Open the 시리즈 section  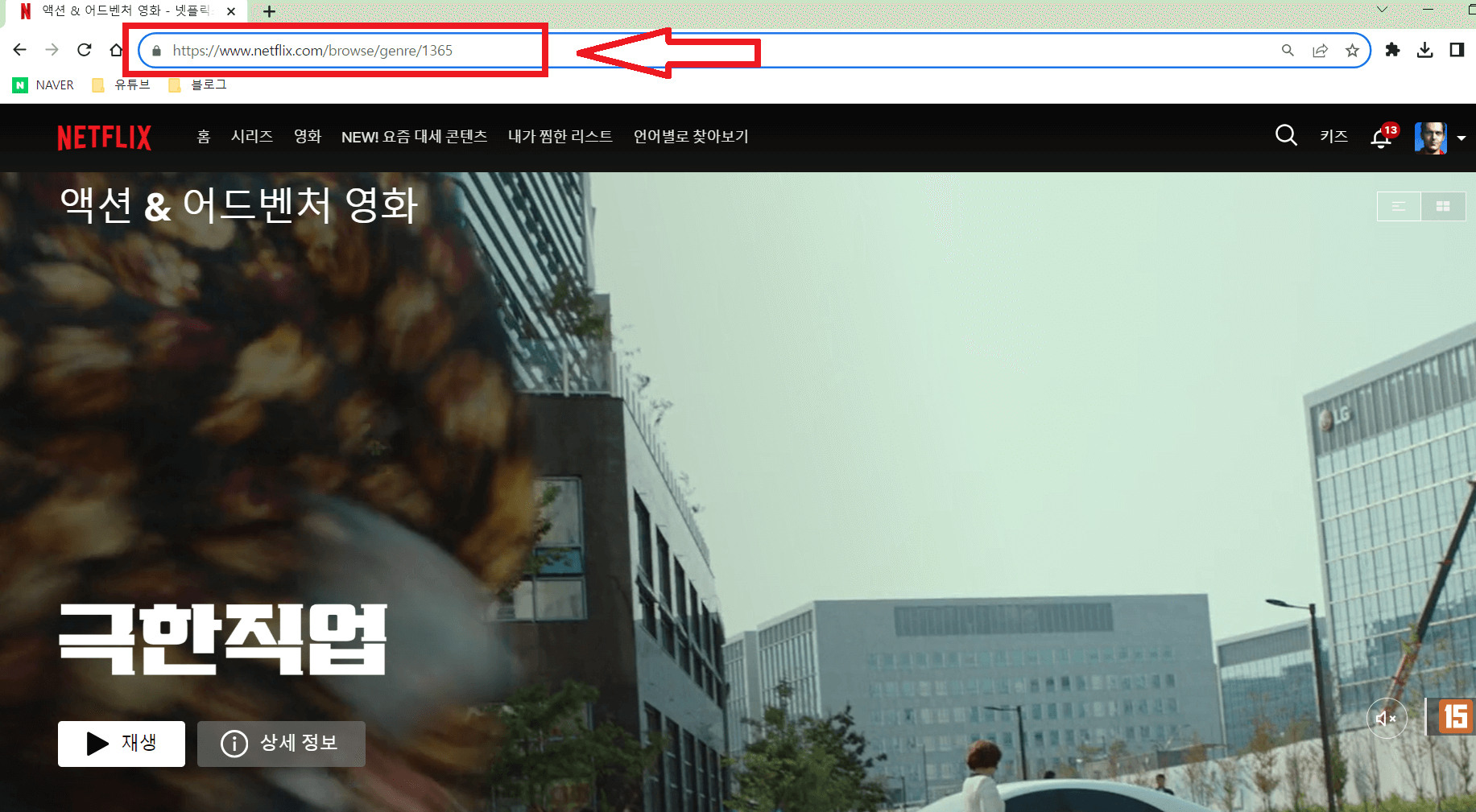click(251, 136)
